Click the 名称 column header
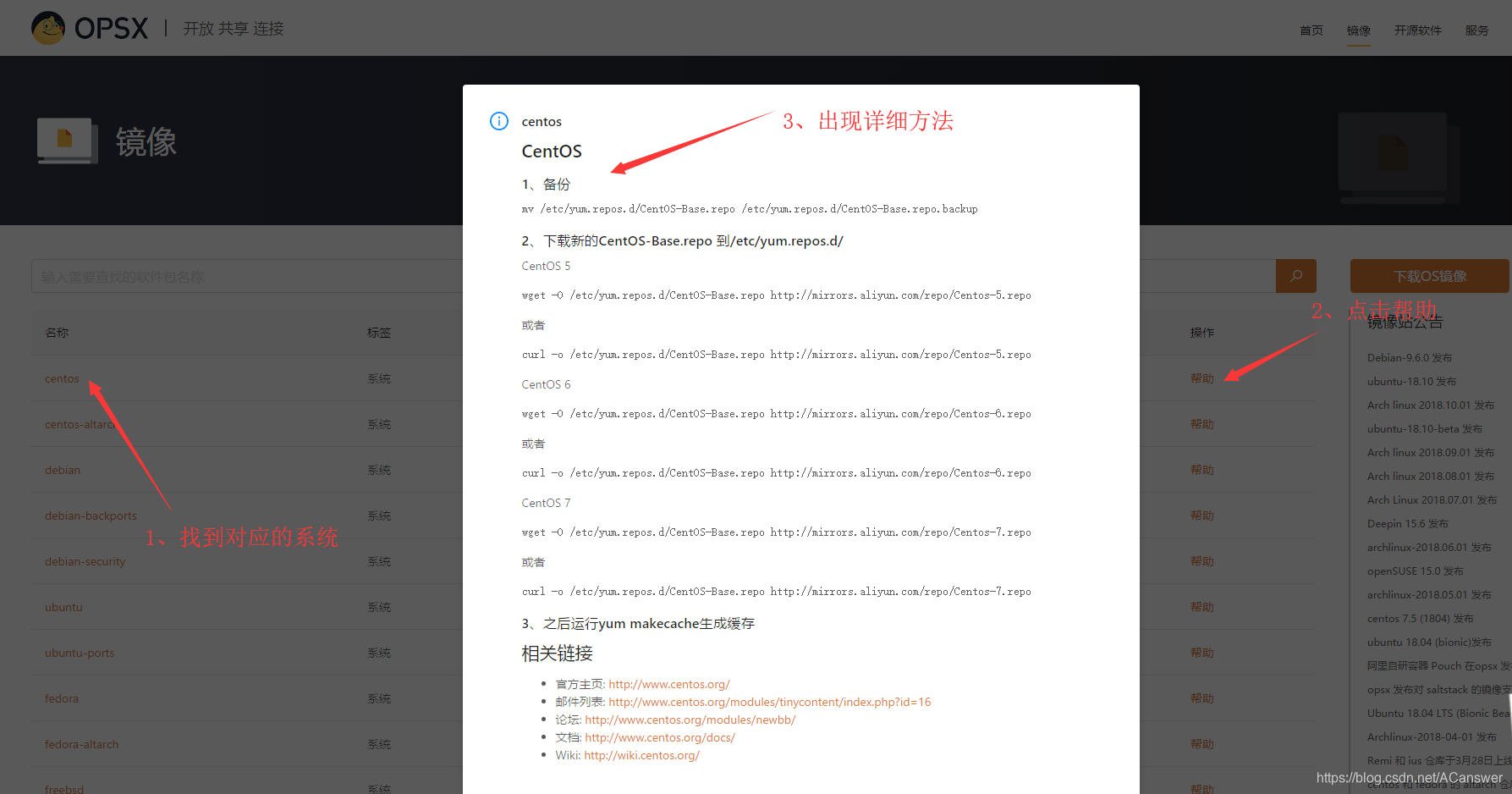 coord(57,333)
